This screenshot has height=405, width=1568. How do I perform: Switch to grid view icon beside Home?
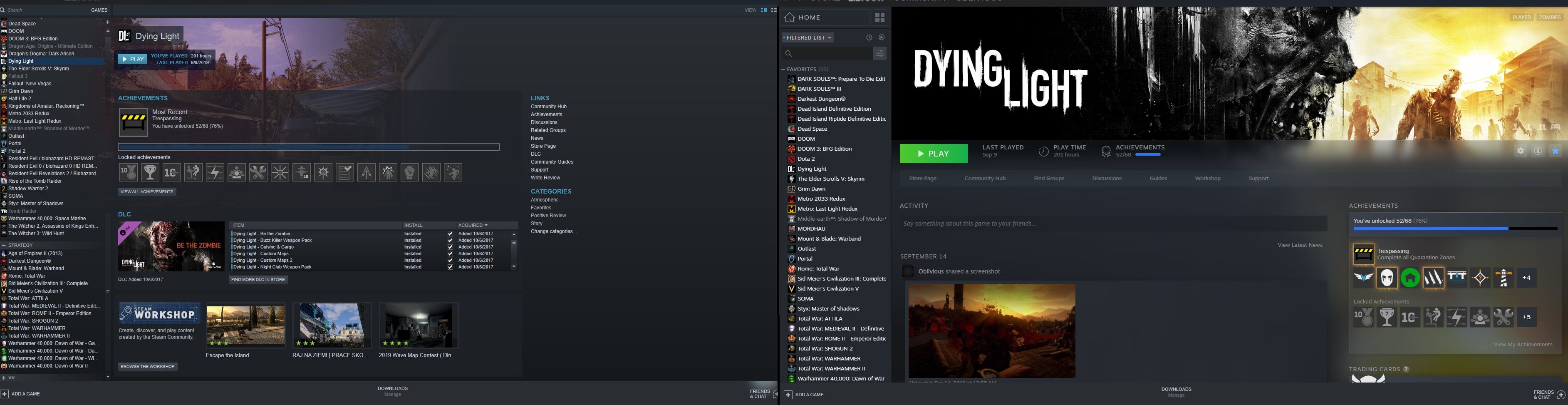point(879,17)
